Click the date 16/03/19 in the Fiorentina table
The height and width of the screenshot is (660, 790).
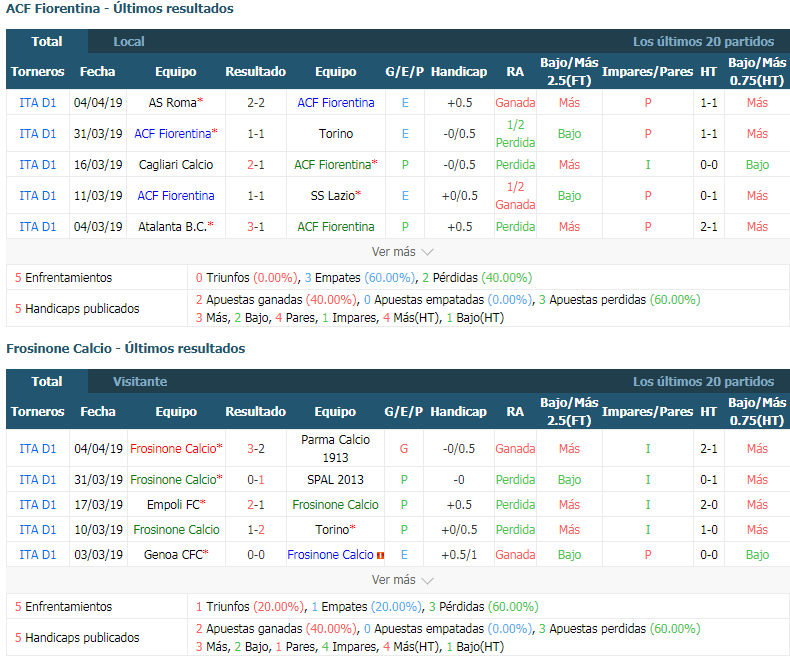tap(98, 165)
